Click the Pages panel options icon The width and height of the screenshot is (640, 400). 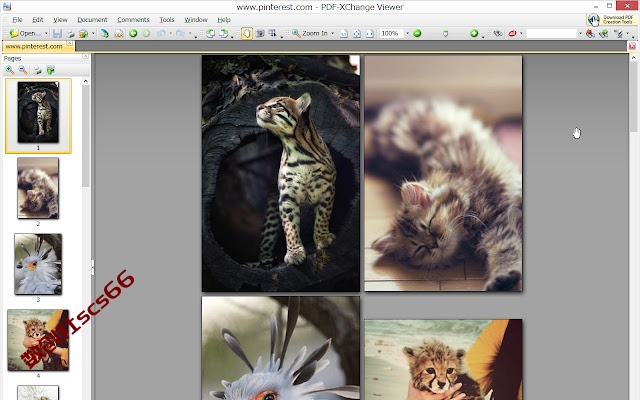pos(51,70)
